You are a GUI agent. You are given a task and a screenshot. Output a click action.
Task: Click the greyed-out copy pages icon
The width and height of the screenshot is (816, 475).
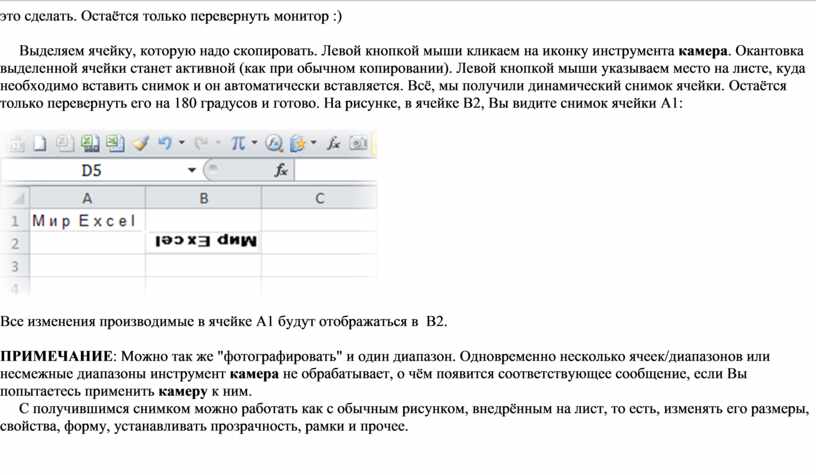65,143
